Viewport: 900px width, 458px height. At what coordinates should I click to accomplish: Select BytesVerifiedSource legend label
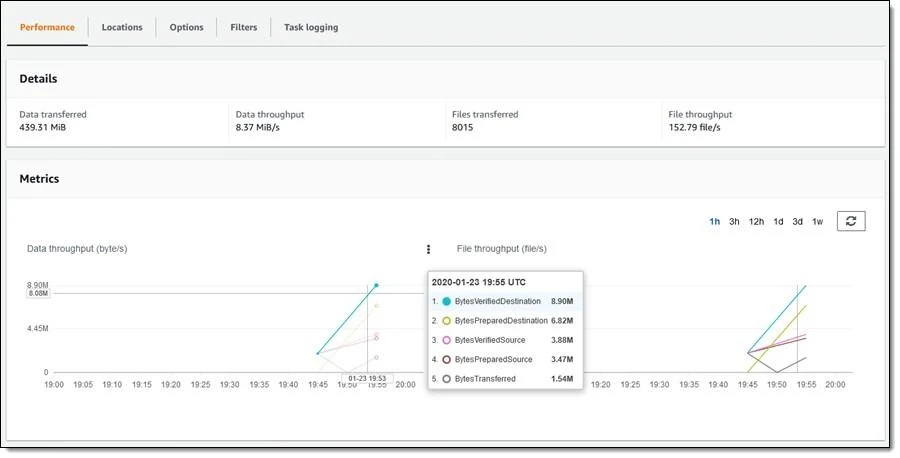tap(490, 340)
